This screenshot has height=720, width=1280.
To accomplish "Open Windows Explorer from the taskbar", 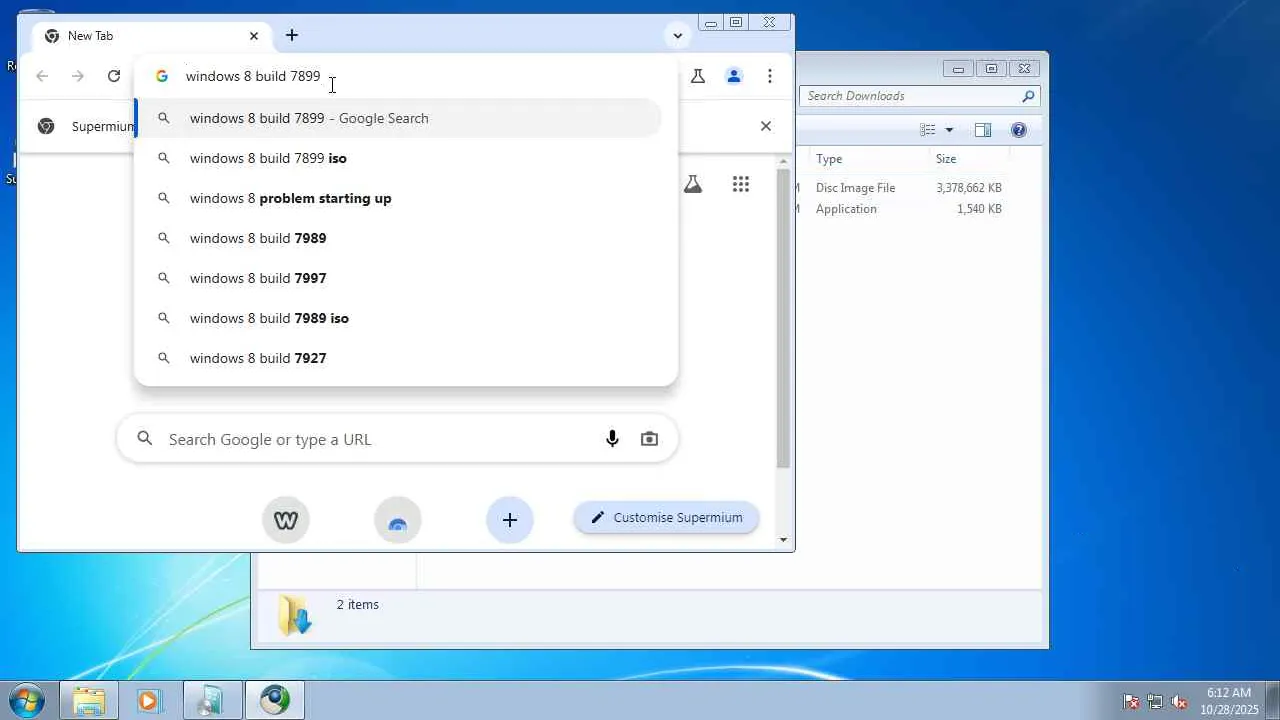I will coord(89,700).
